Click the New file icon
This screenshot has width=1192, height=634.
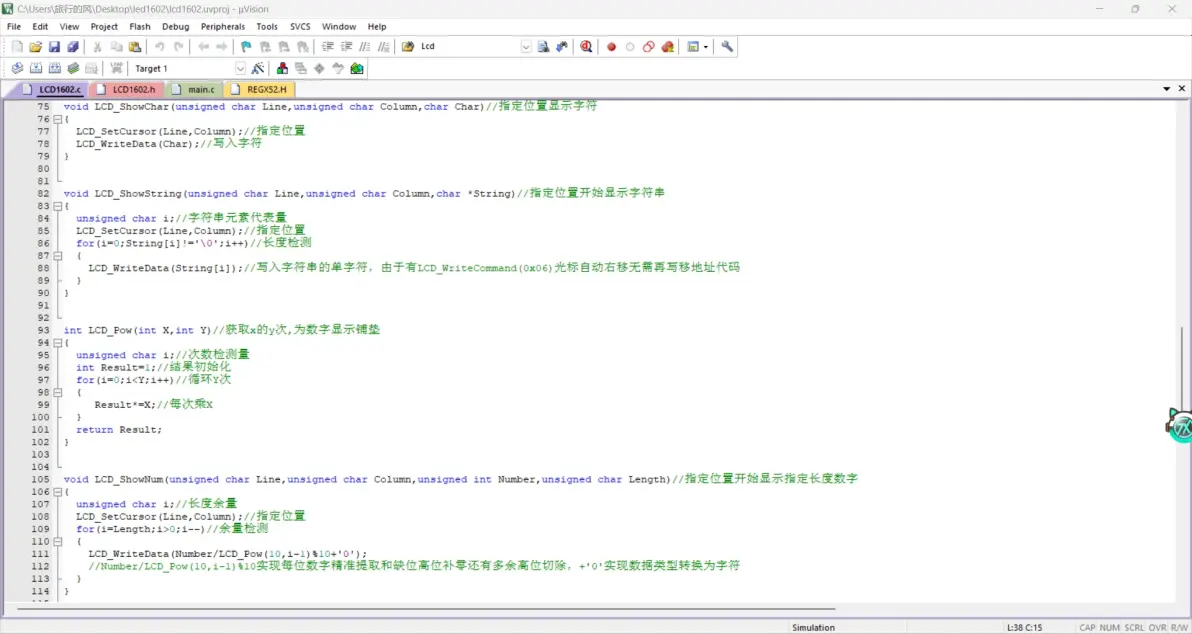pyautogui.click(x=17, y=47)
